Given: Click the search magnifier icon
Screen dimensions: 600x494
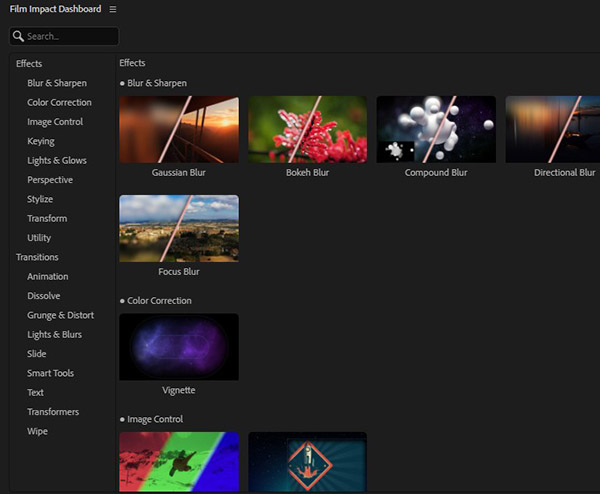Looking at the screenshot, I should [18, 36].
